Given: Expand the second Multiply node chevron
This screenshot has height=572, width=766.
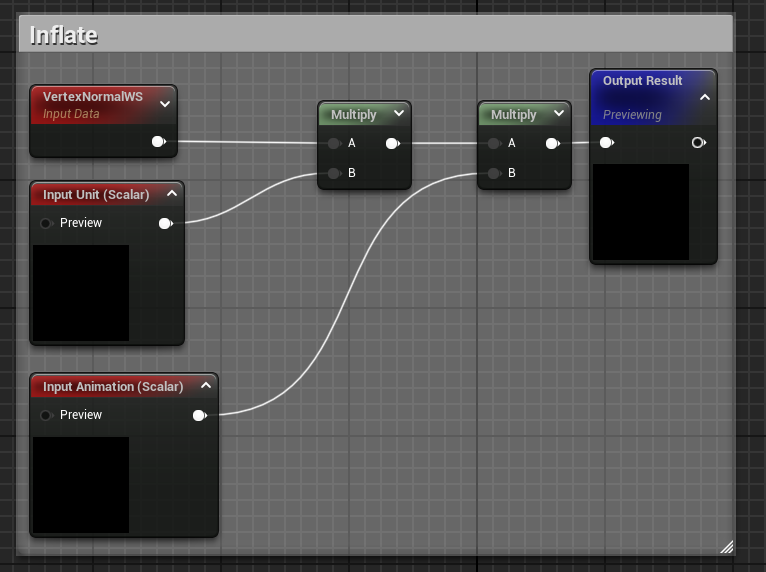Looking at the screenshot, I should (559, 113).
